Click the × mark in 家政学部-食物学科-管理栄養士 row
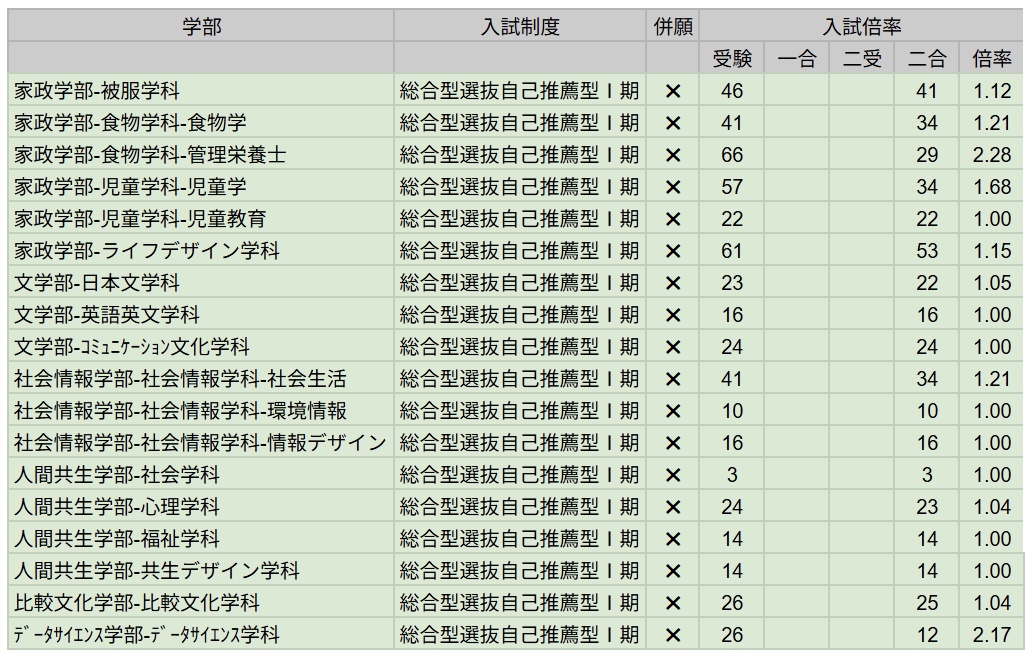1030x654 pixels. (673, 155)
